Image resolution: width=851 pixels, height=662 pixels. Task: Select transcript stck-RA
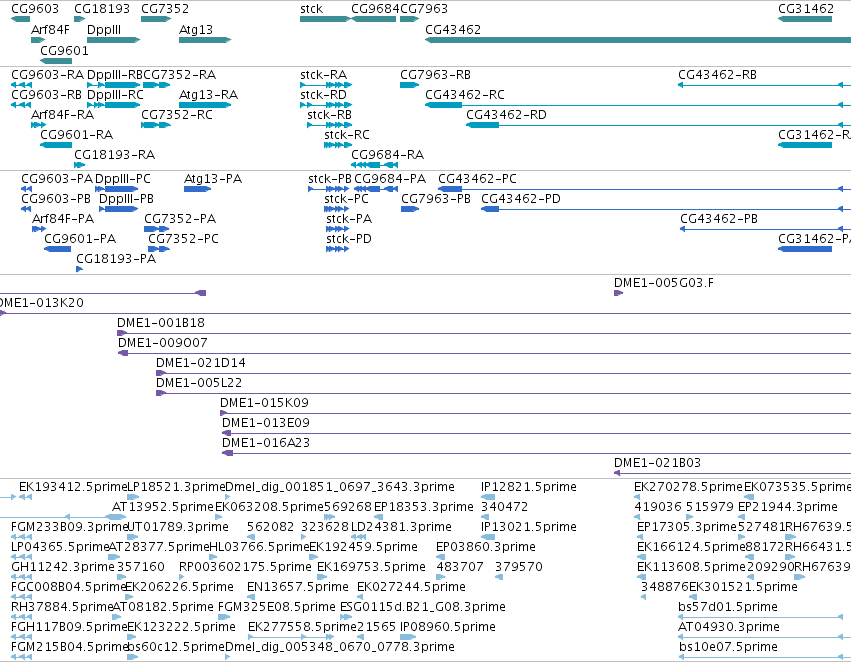pyautogui.click(x=326, y=85)
